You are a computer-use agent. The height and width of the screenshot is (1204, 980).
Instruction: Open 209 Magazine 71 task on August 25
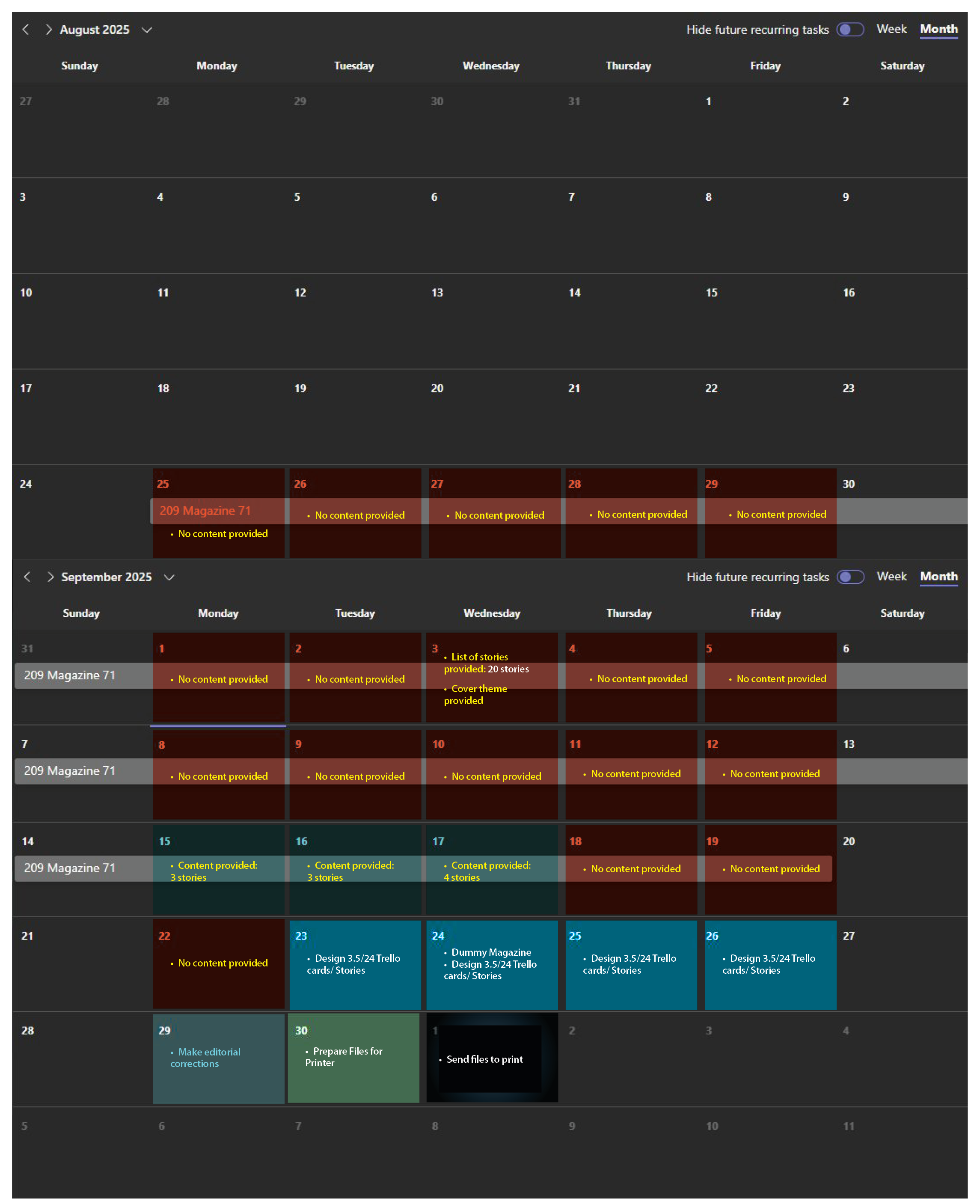click(205, 510)
